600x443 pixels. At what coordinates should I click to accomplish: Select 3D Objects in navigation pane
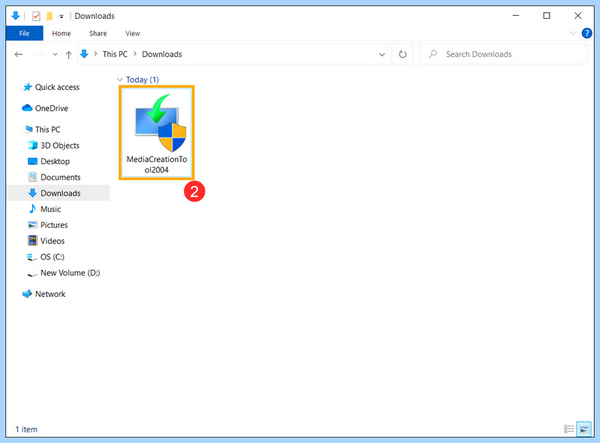click(60, 145)
